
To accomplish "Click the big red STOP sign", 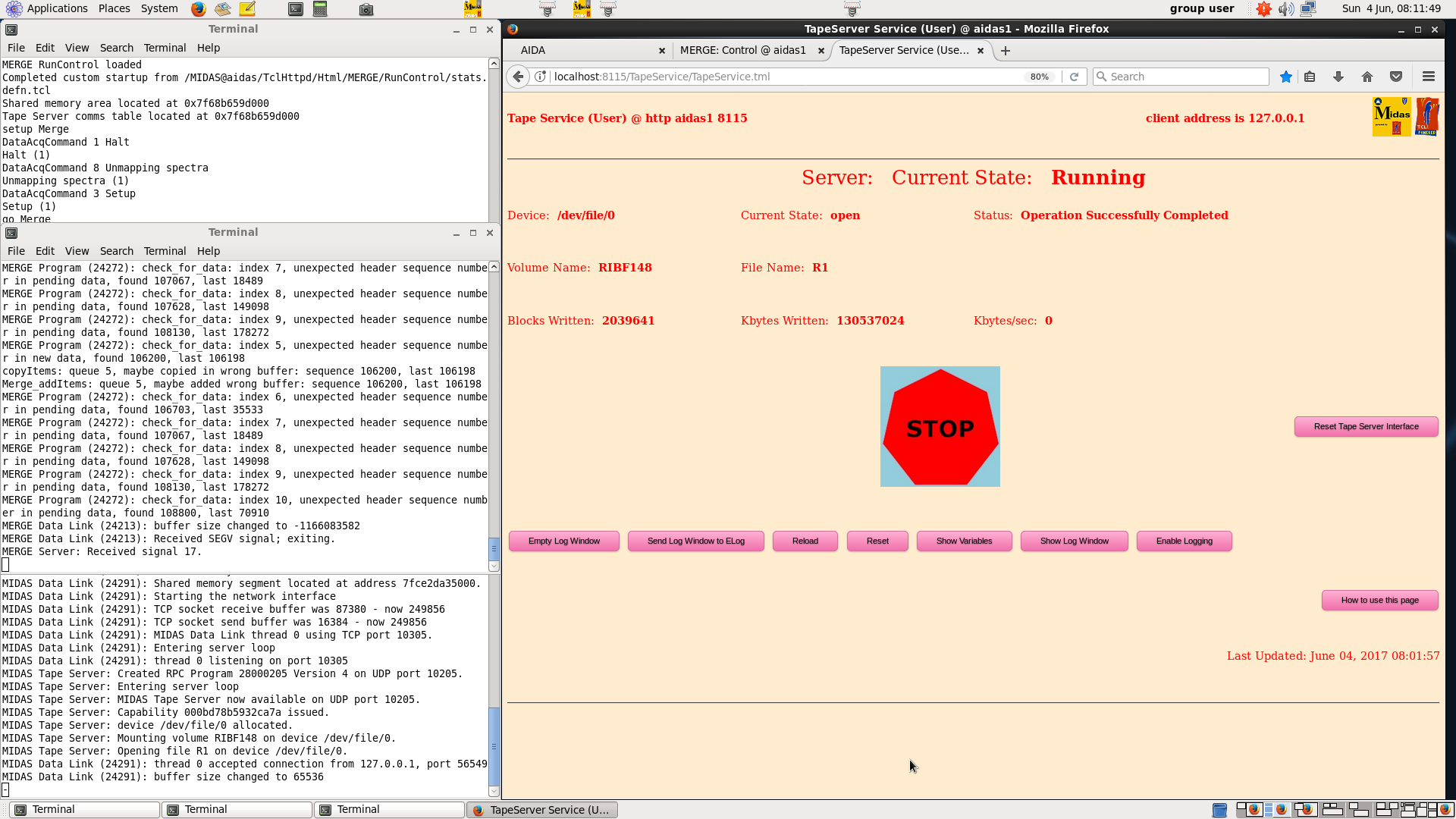I will tap(940, 427).
